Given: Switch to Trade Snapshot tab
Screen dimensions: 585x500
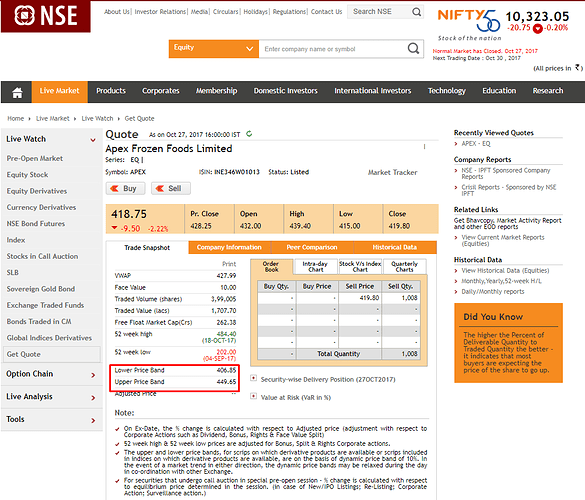Looking at the screenshot, I should [x=147, y=248].
